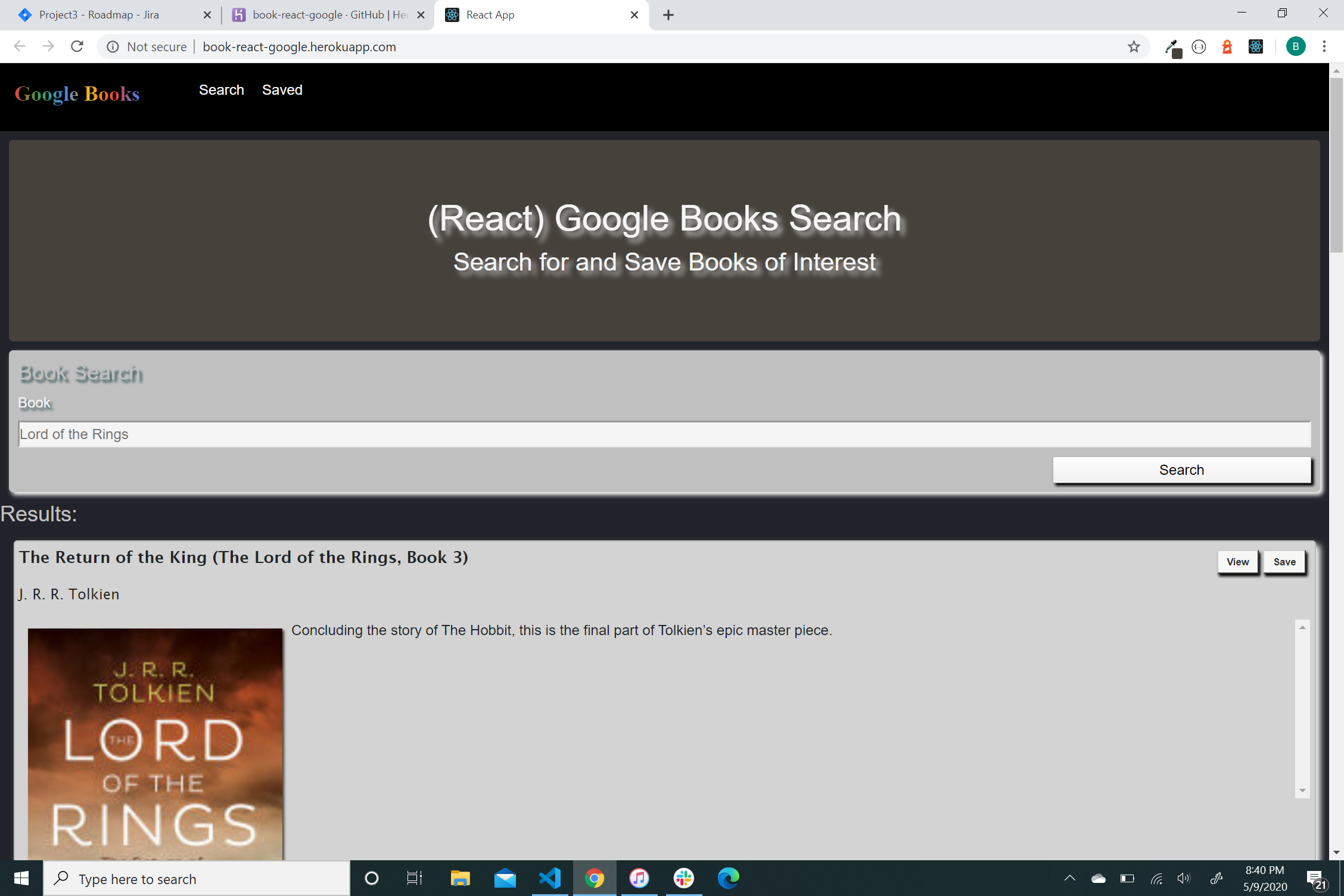Click the page vertical scrollbar thumb
Screen dimensions: 1344x896
point(1336,164)
